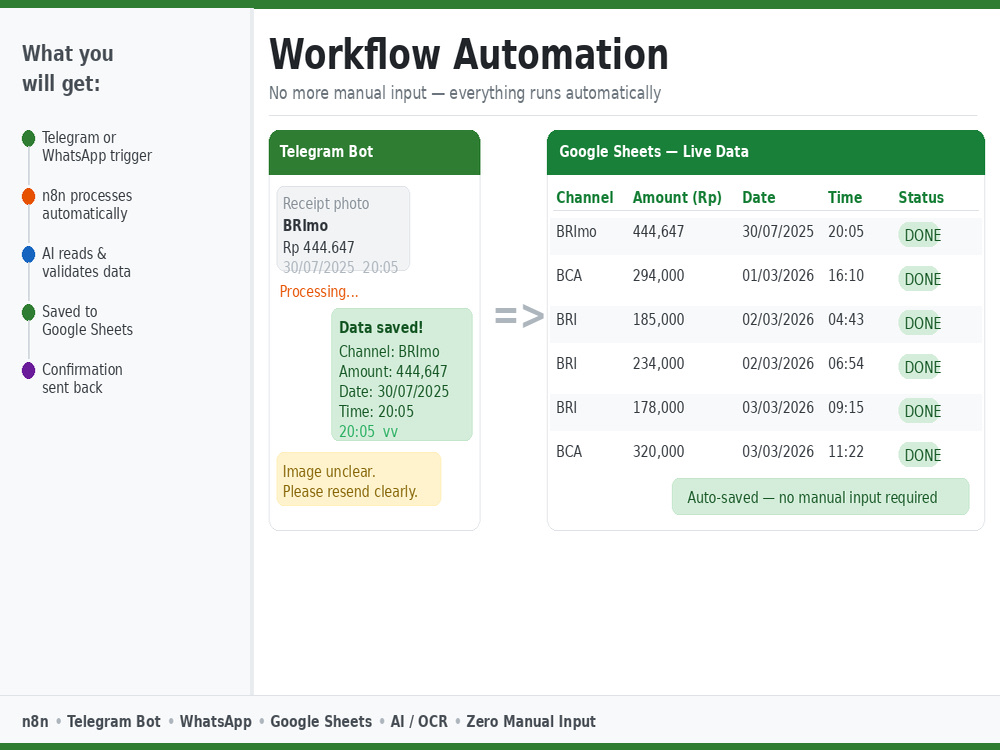Click the gray arrow between the two panels
Screen dimensions: 1000x750
click(519, 316)
